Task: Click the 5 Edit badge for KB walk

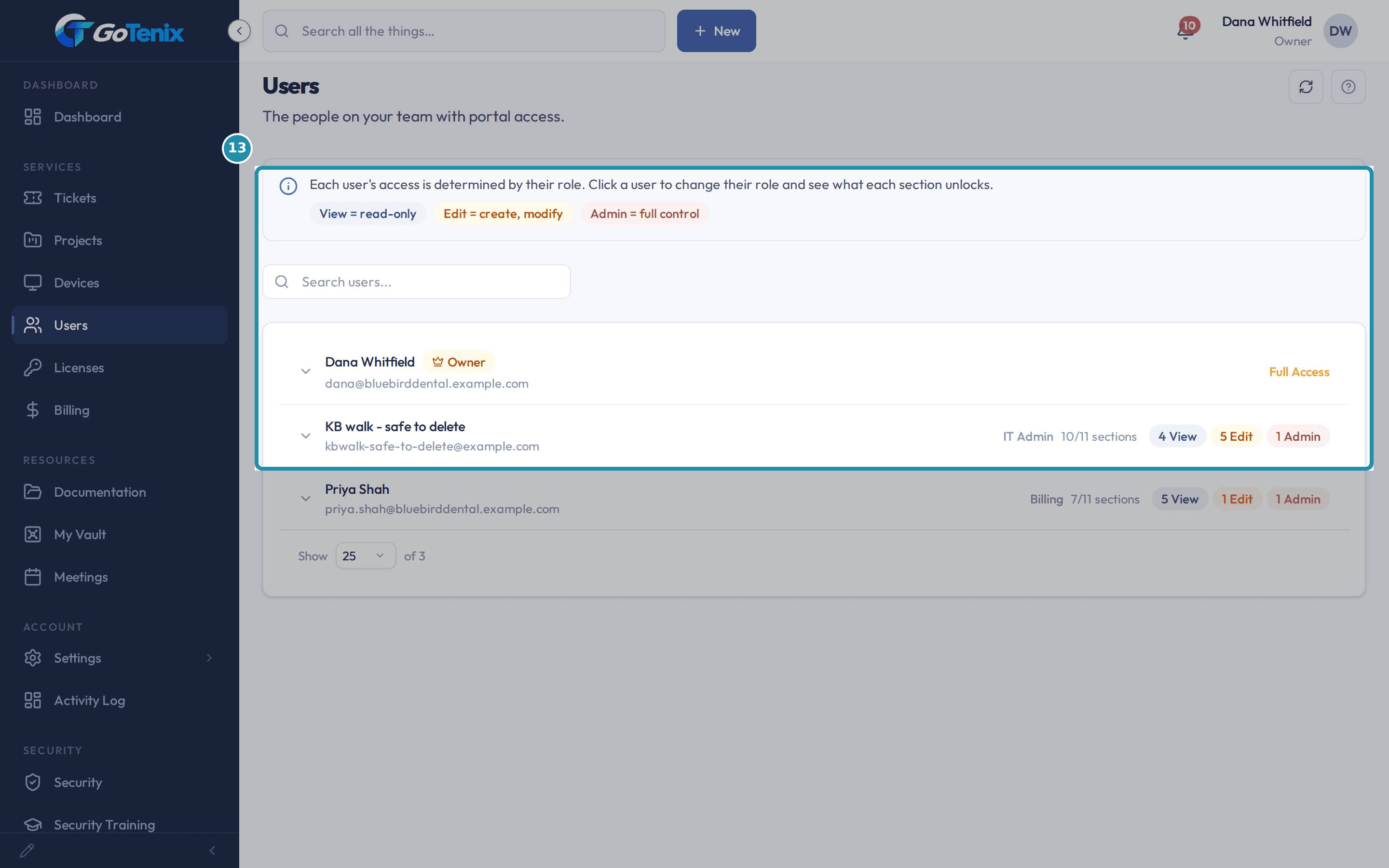Action: click(1236, 436)
